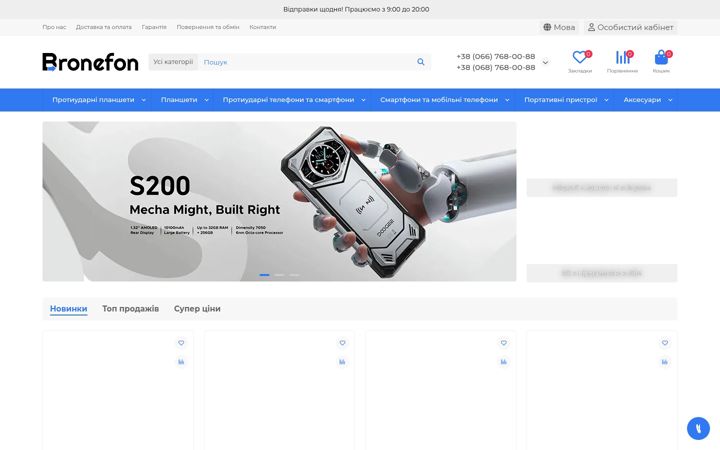Add third product card to comparison
This screenshot has width=720, height=450.
504,362
